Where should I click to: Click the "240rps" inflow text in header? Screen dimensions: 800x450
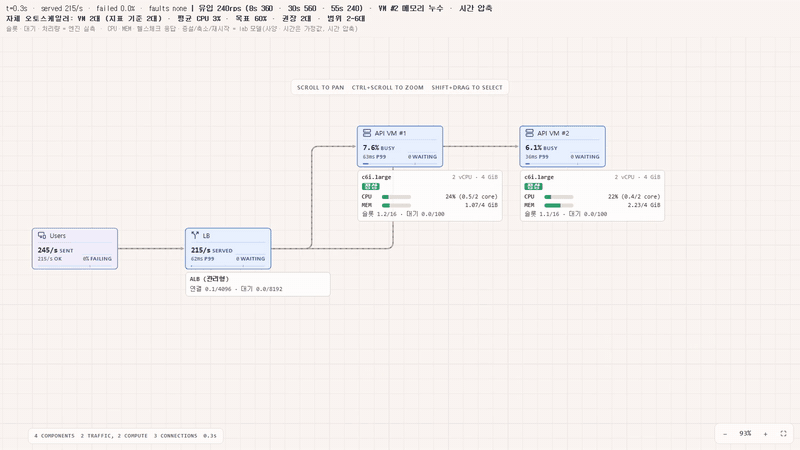[x=229, y=8]
